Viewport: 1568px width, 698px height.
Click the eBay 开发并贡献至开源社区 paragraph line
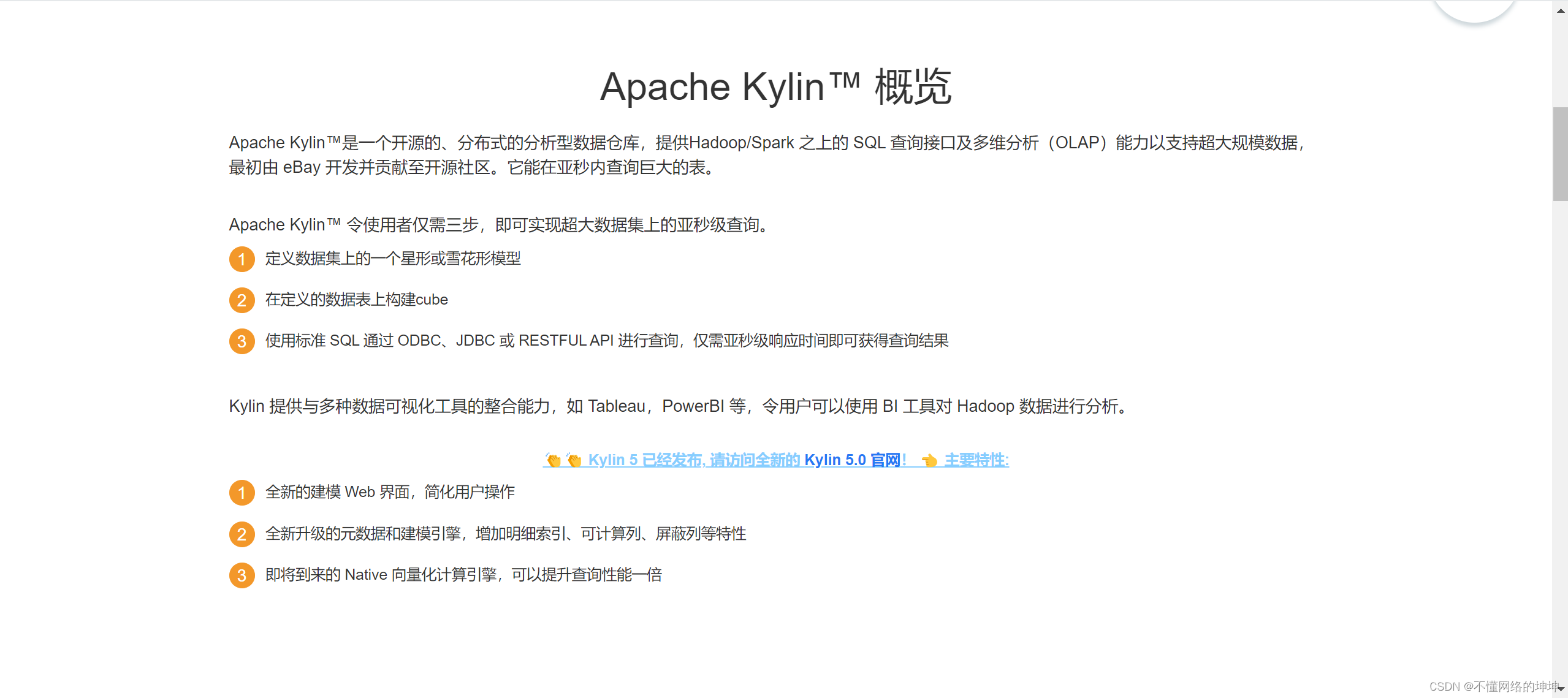[x=472, y=167]
